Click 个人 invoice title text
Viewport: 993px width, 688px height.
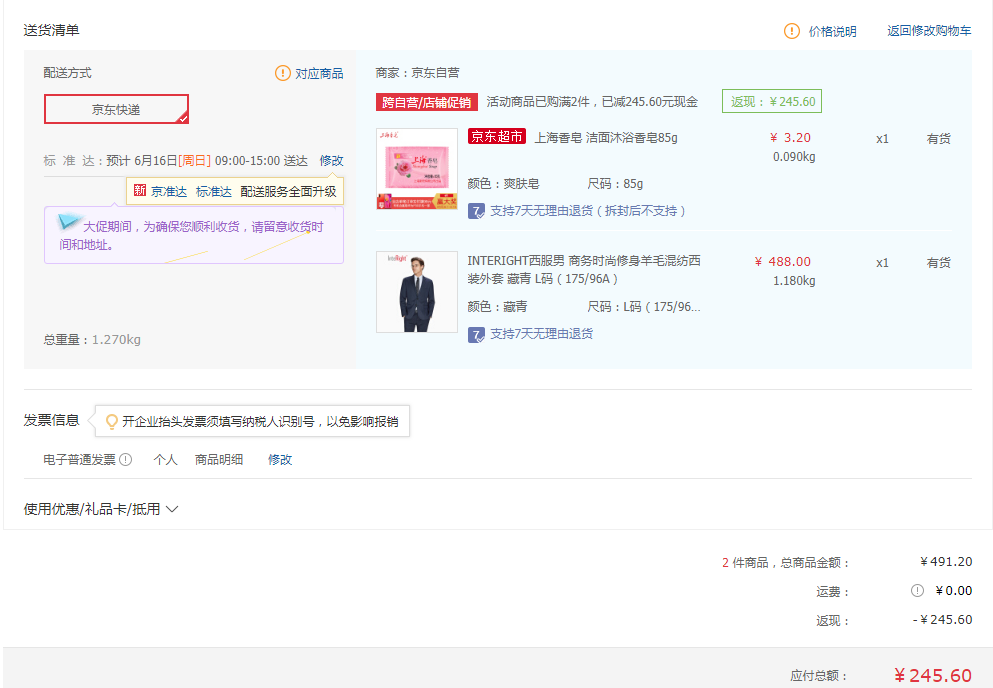(x=165, y=459)
